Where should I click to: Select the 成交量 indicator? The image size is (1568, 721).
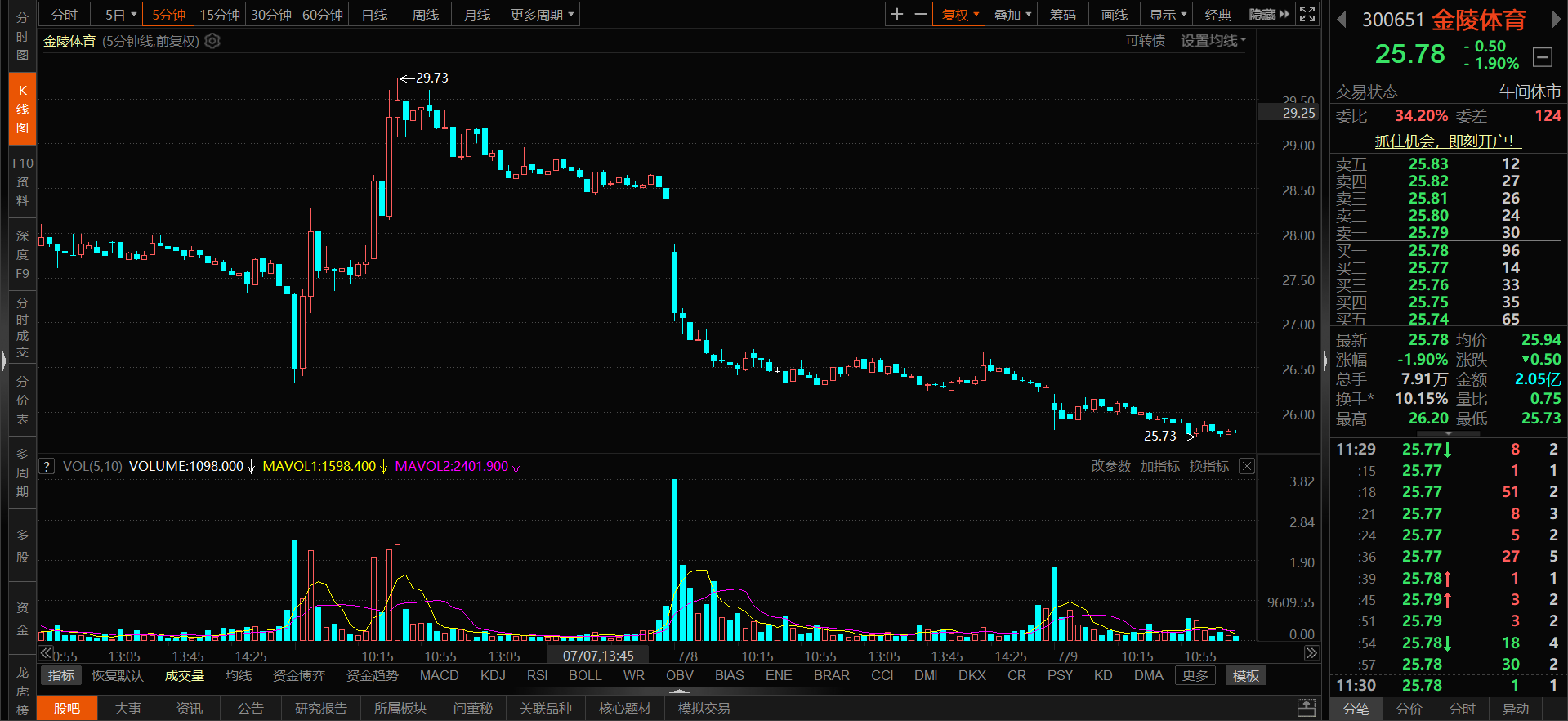[x=185, y=675]
